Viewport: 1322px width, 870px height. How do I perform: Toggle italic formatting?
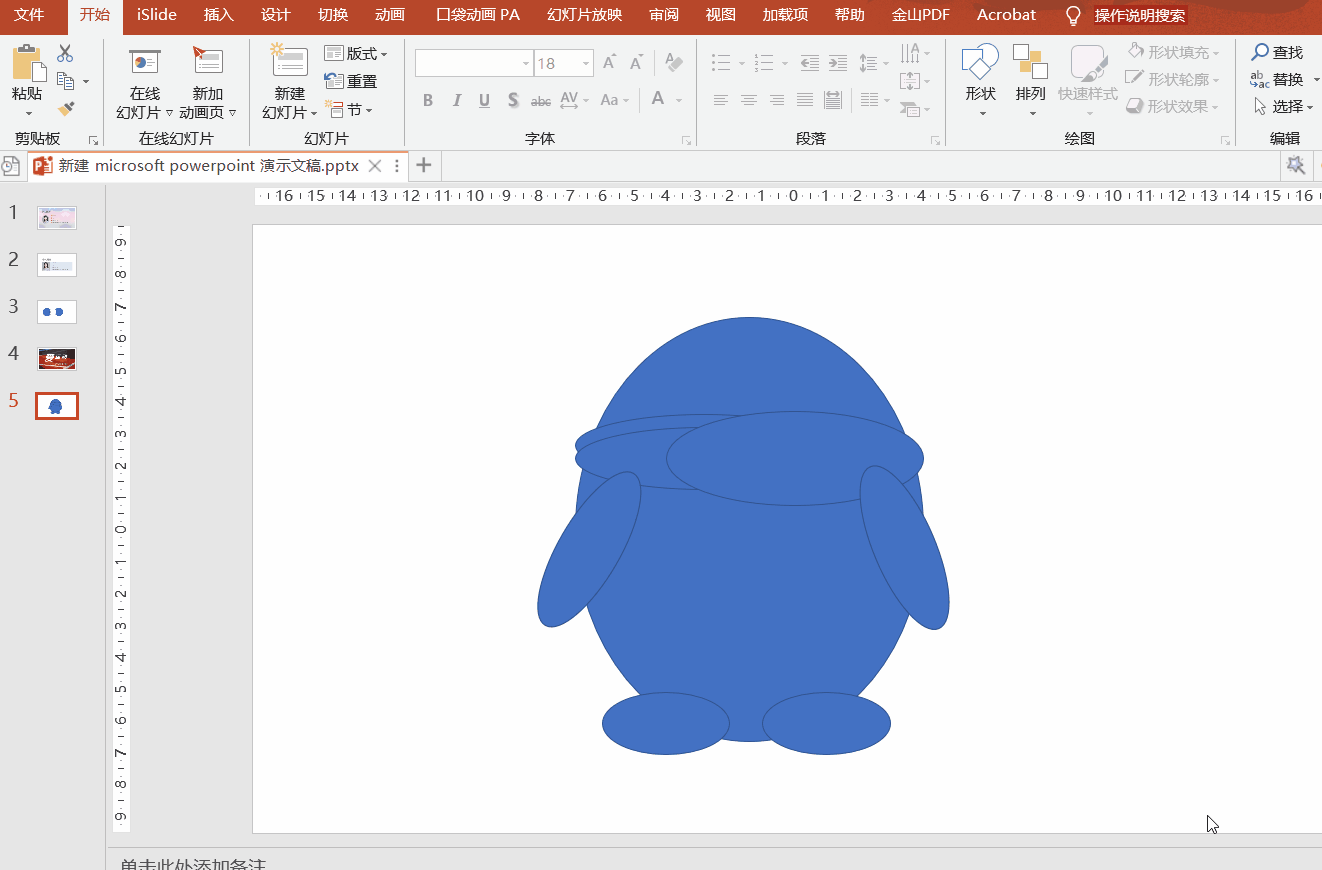[457, 100]
